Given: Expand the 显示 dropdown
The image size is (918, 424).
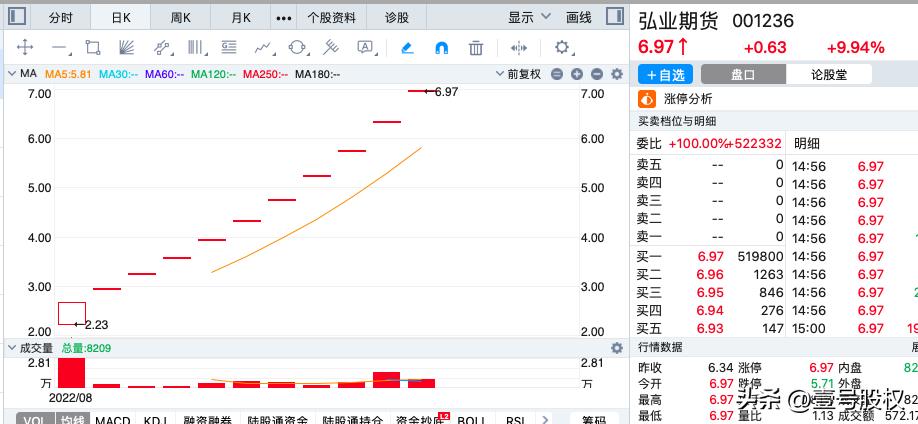Looking at the screenshot, I should [x=529, y=18].
